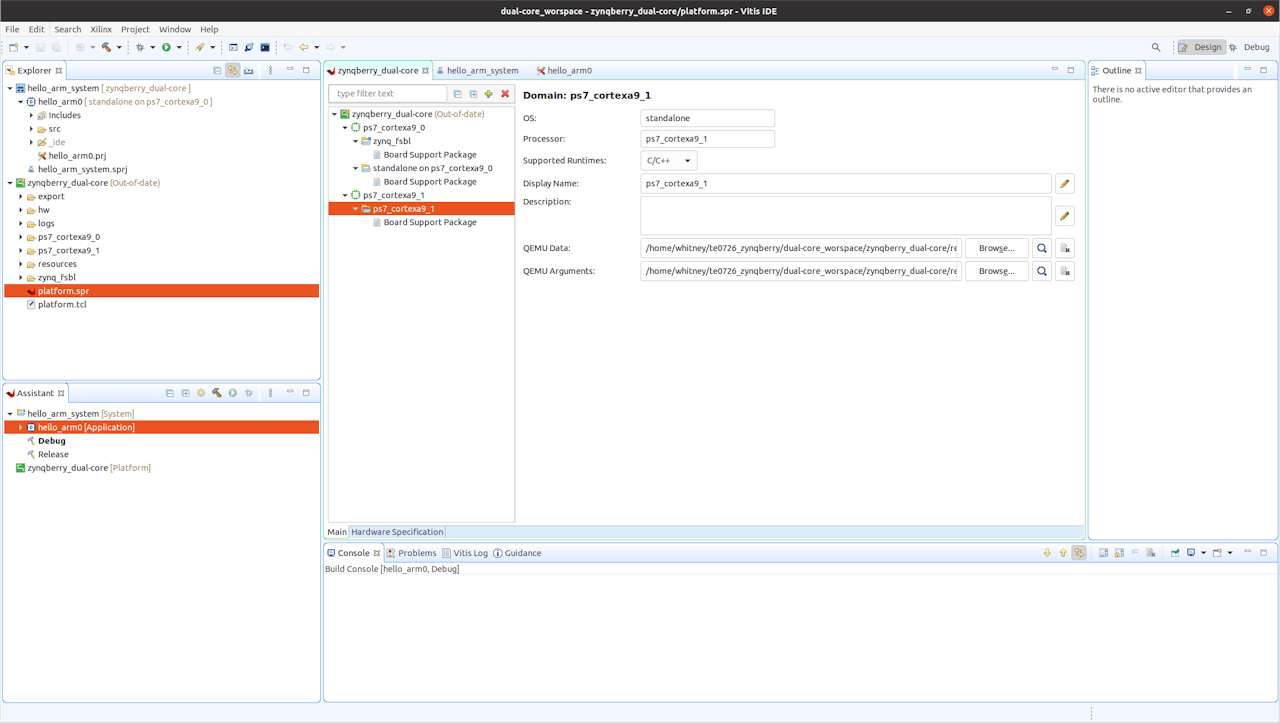Click Browse button for QEMU Data
The image size is (1280, 723).
pyautogui.click(x=996, y=248)
